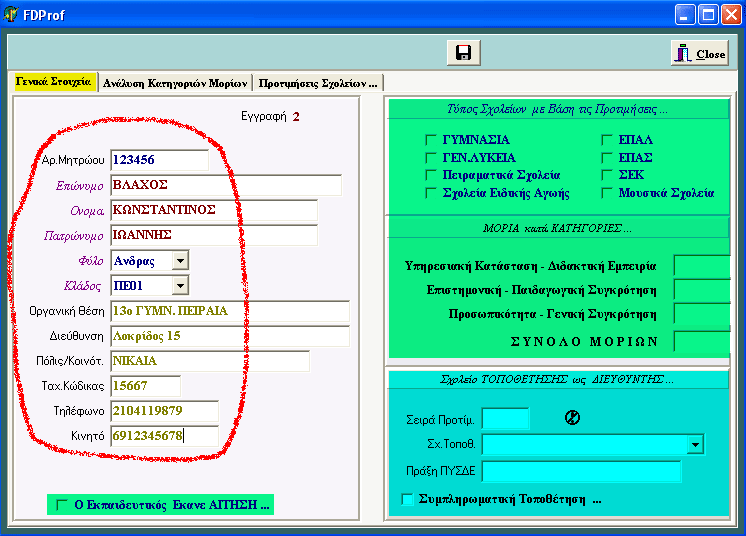Enable the ΓΥΜΝΑΣΙΑ checkbox
746x536 pixels.
pyautogui.click(x=431, y=140)
